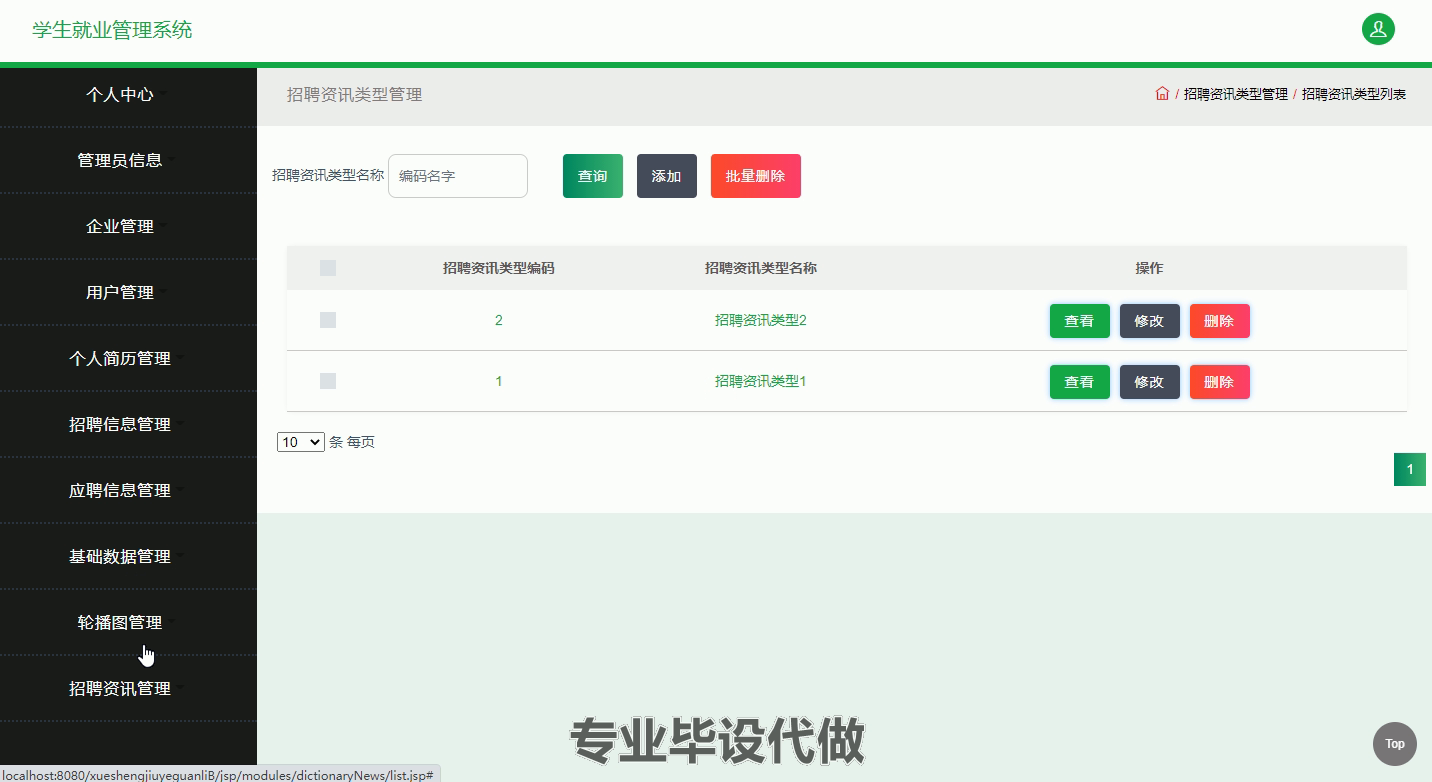1432x782 pixels.
Task: Edit the 招聘资讯类型2 row with 修改
Action: click(1150, 321)
